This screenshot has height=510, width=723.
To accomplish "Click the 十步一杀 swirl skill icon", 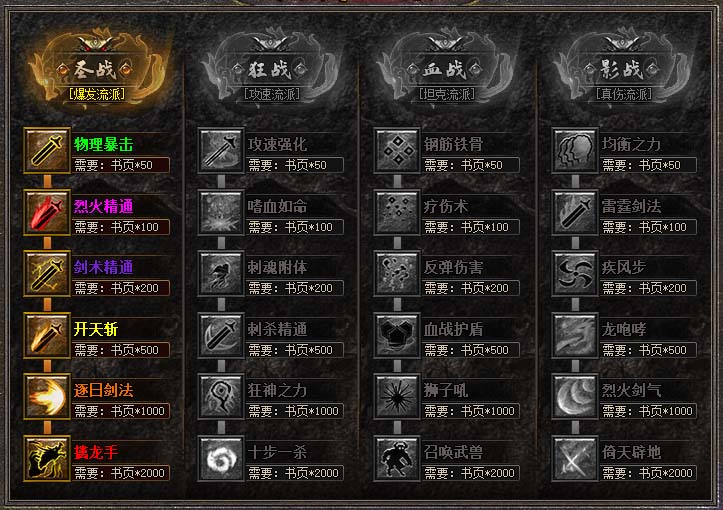I will pyautogui.click(x=221, y=458).
